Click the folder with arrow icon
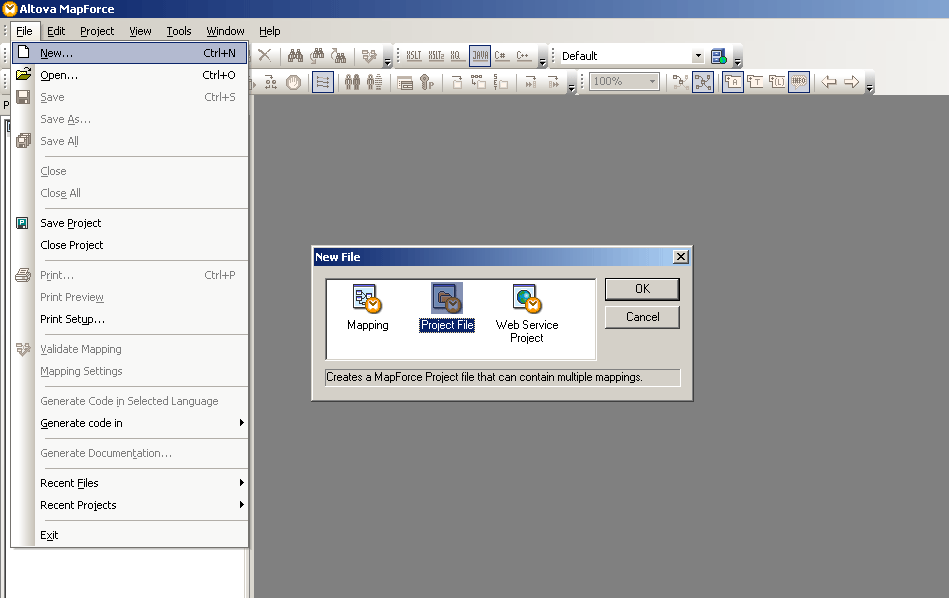This screenshot has height=598, width=949. point(457,82)
